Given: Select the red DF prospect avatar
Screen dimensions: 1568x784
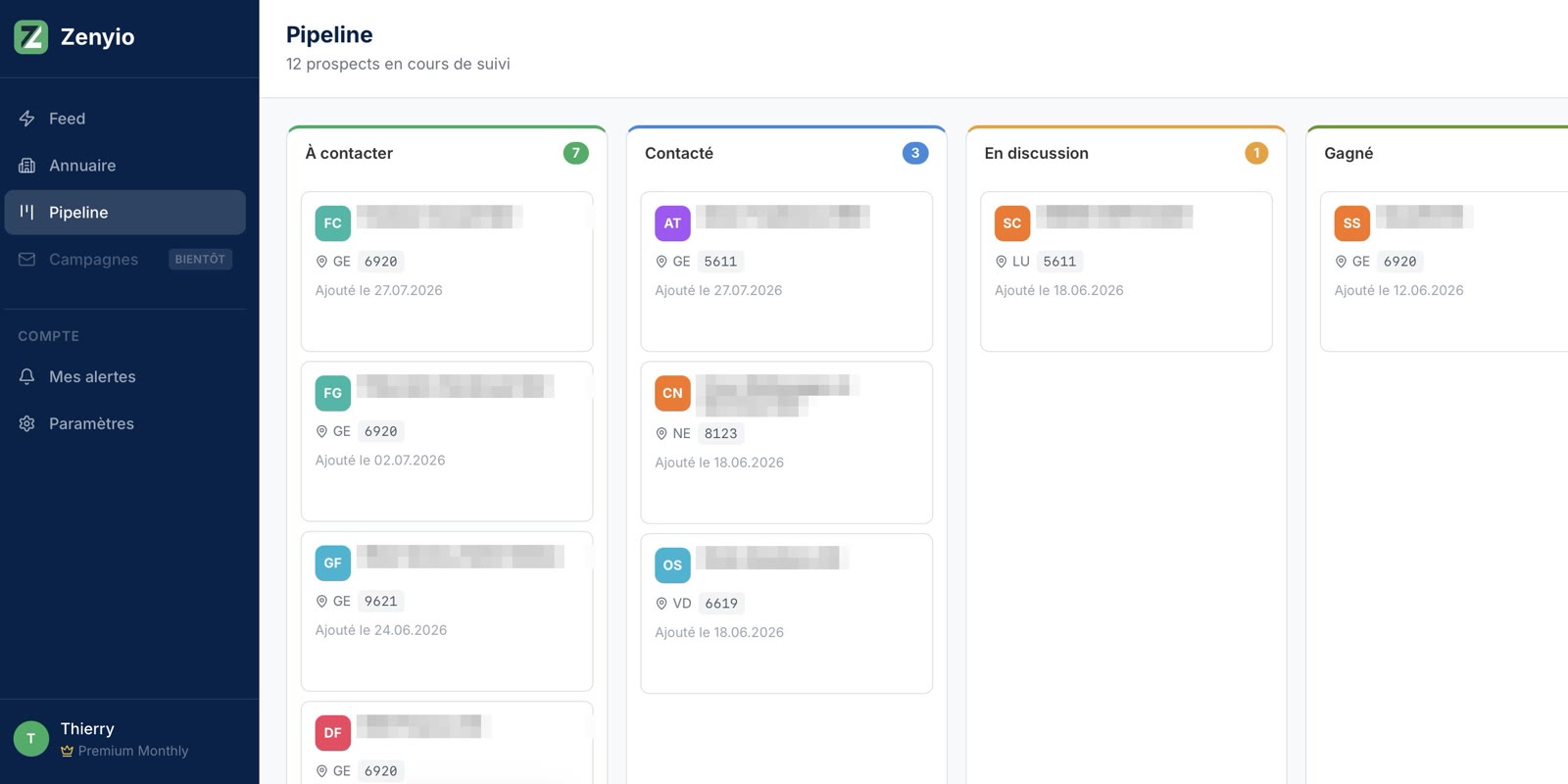Looking at the screenshot, I should pos(333,733).
